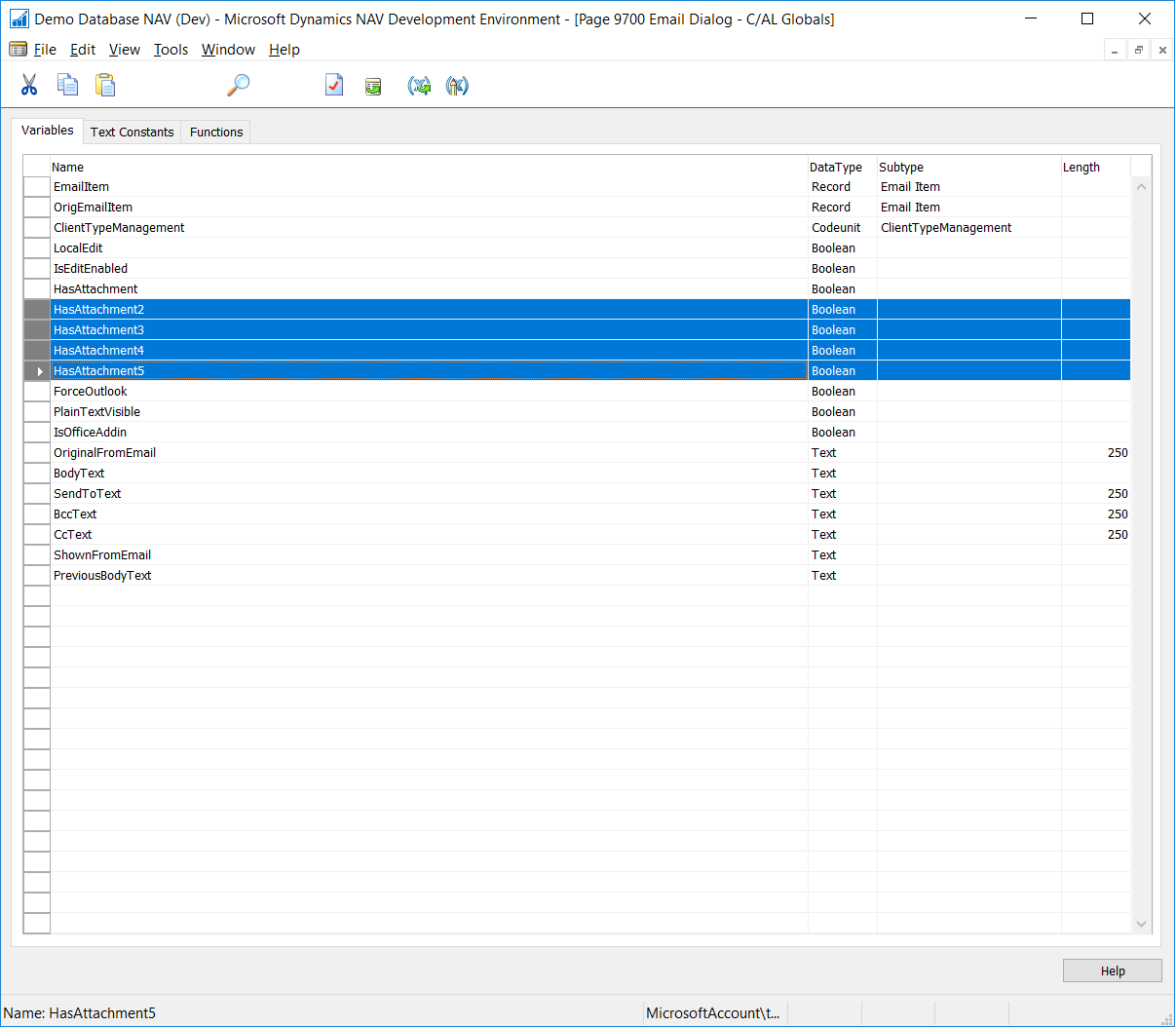Click Subtype cell of OrigEmailItem row
Image resolution: width=1176 pixels, height=1027 pixels.
967,208
